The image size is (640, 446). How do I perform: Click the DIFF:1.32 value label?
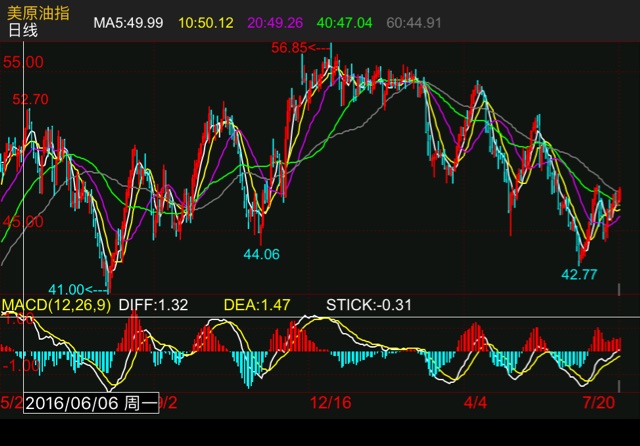[x=153, y=305]
